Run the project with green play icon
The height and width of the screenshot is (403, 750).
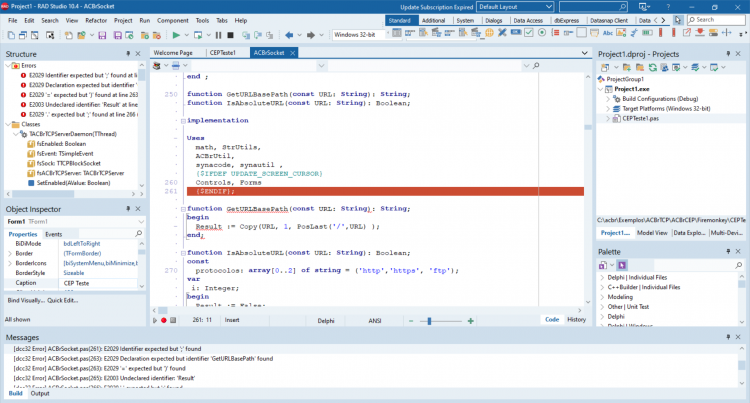176,35
